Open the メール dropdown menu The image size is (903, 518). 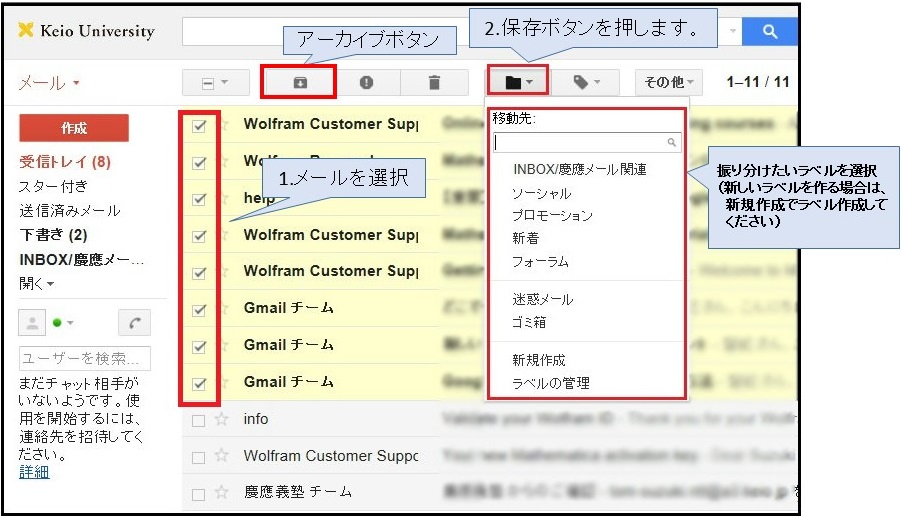point(49,83)
